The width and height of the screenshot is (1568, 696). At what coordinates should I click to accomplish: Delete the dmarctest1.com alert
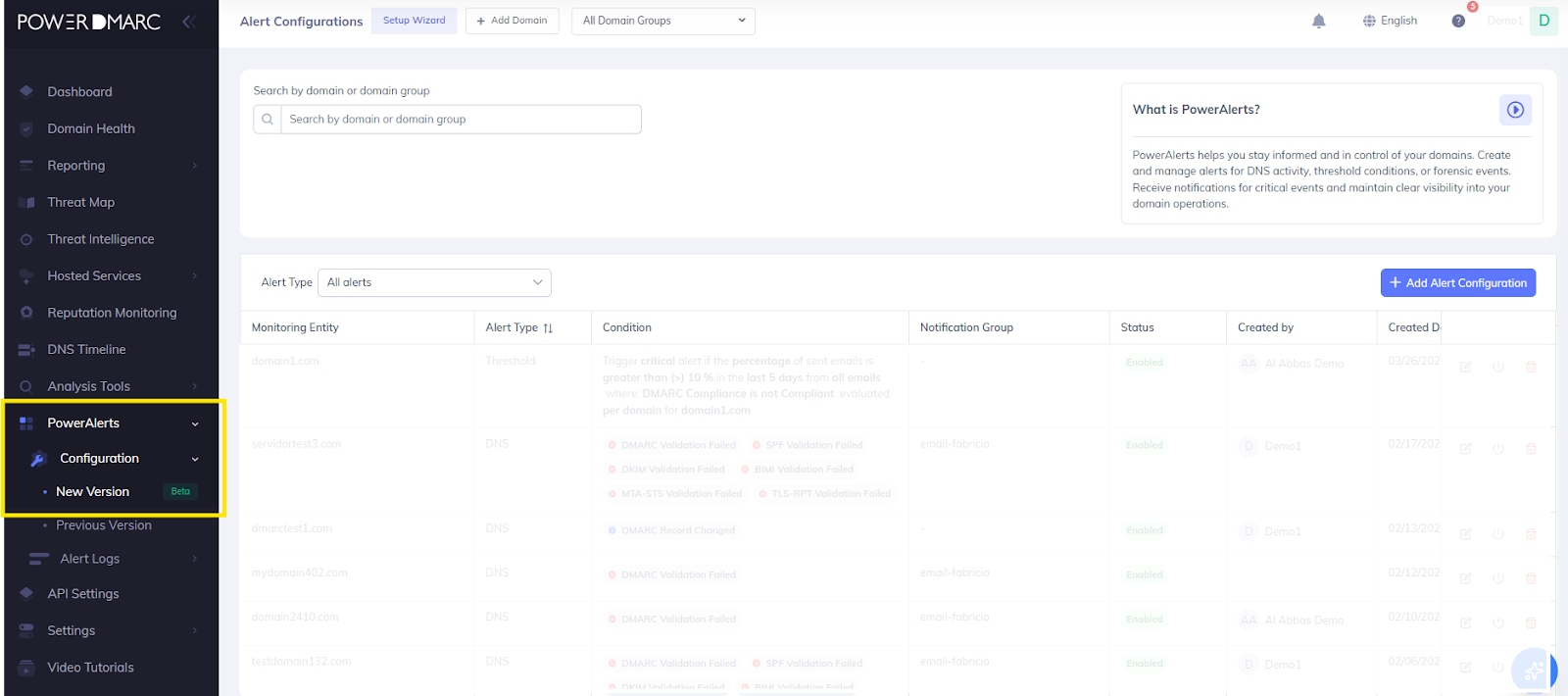[1531, 534]
